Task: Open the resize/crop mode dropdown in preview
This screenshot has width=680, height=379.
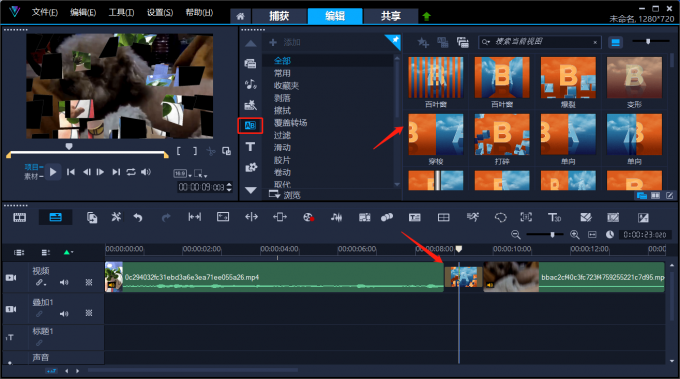Action: pyautogui.click(x=200, y=174)
